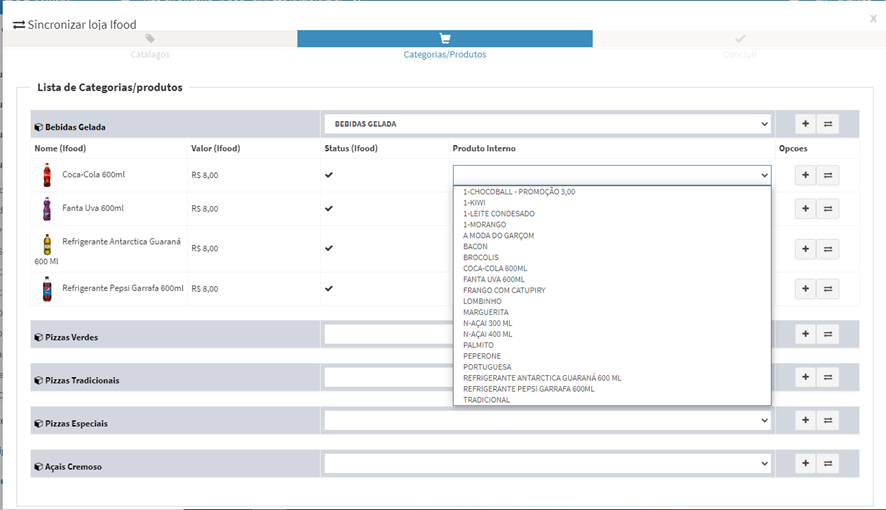Image resolution: width=886 pixels, height=510 pixels.
Task: Go to the Catalagos step tab
Action: tap(150, 46)
